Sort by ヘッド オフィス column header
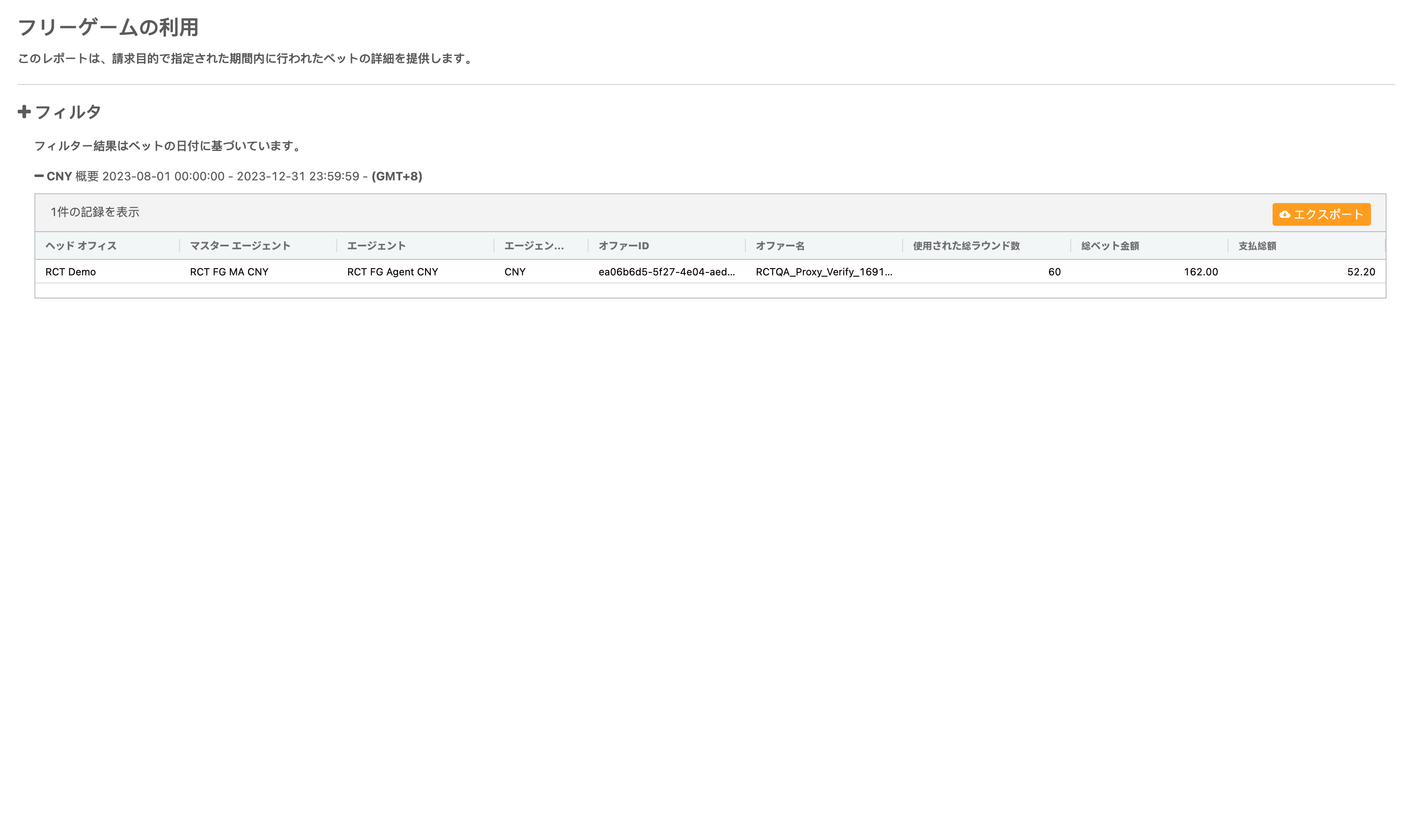Screen dimensions: 1405x840 81,246
